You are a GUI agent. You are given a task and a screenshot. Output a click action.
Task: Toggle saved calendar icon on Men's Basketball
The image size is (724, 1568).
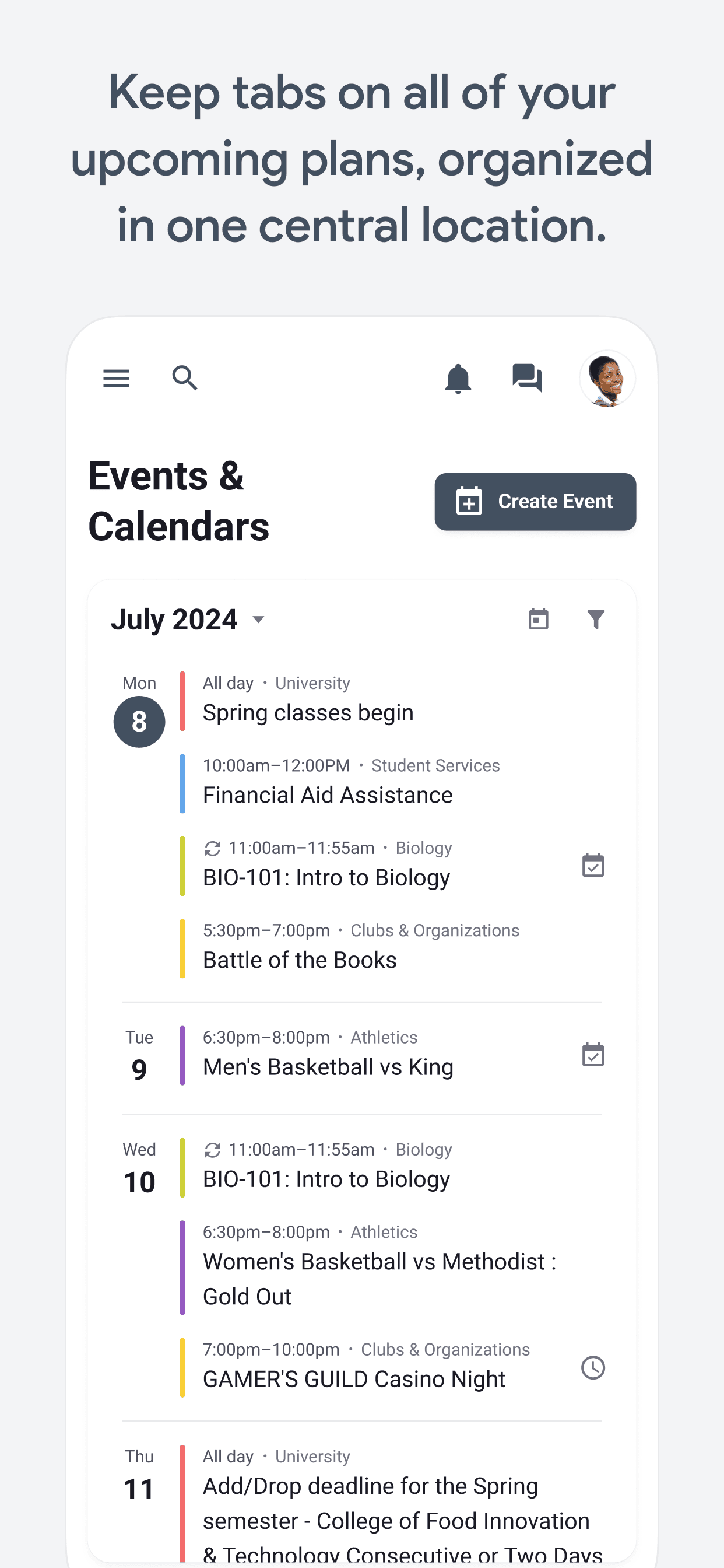pos(593,1055)
